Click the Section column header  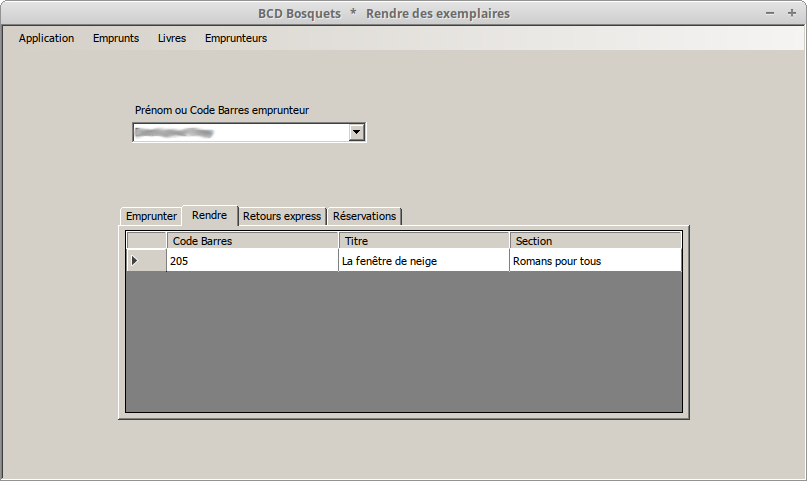[595, 241]
